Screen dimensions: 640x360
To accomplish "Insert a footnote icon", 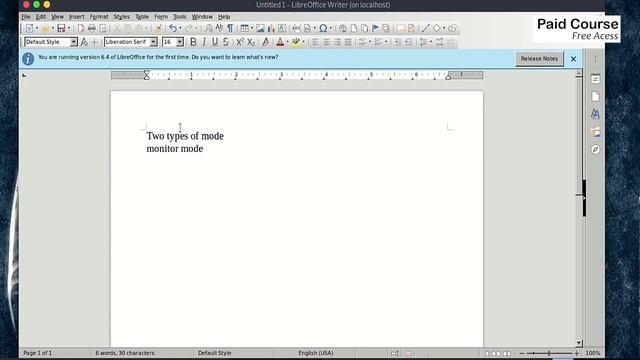I will (354, 28).
